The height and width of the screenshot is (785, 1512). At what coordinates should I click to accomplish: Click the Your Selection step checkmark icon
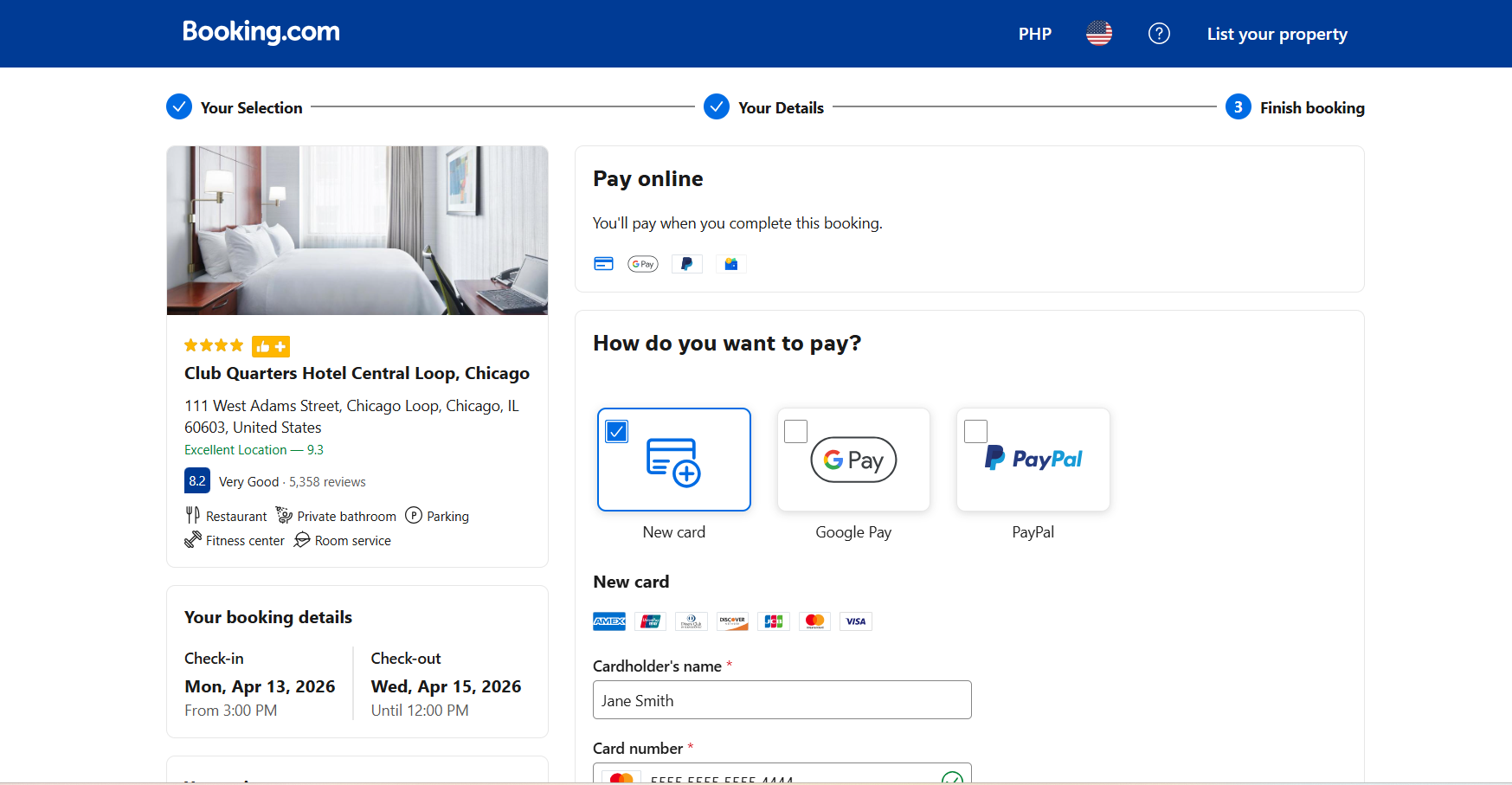179,106
